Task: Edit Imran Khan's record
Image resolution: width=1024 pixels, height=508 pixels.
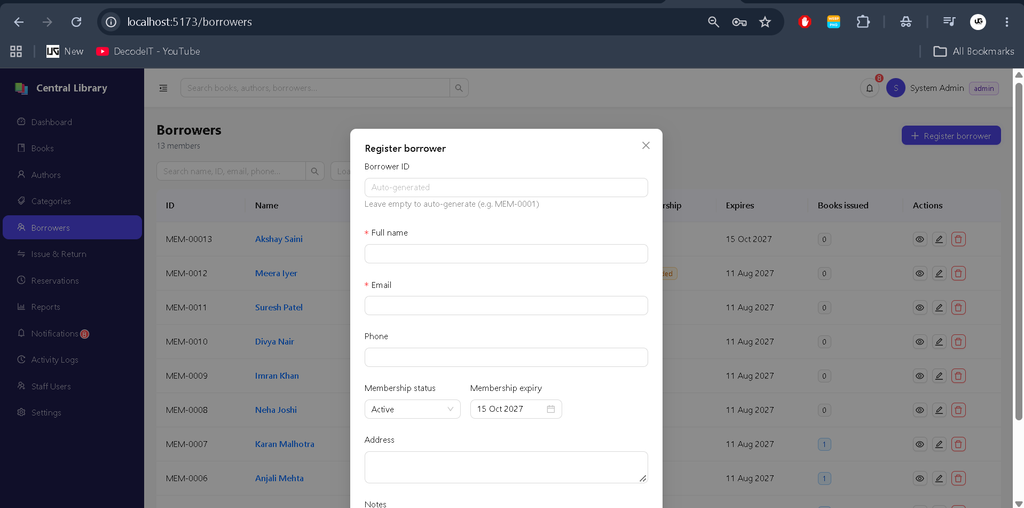Action: click(x=939, y=376)
